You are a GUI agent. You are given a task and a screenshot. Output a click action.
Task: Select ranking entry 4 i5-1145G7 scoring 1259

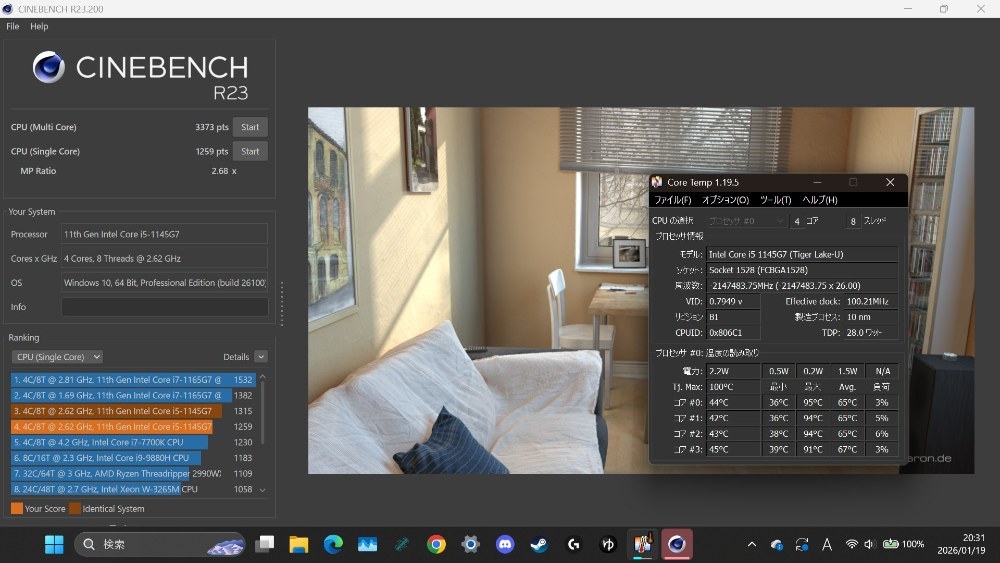133,427
